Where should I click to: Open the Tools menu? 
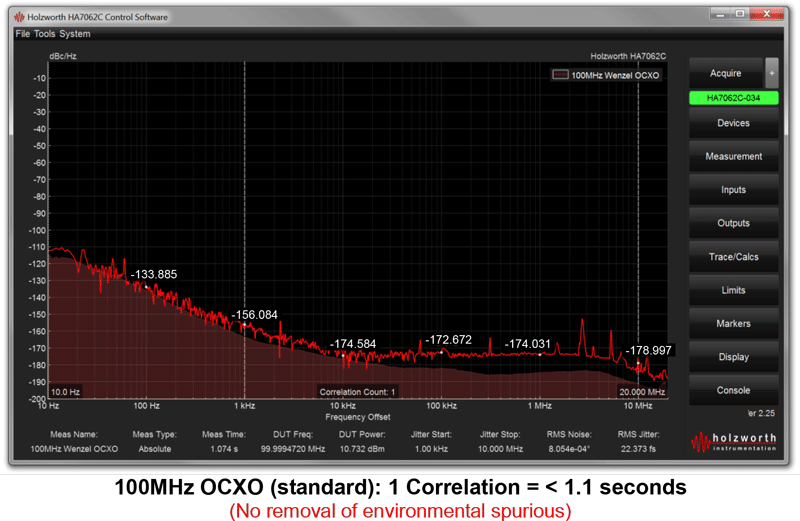44,34
